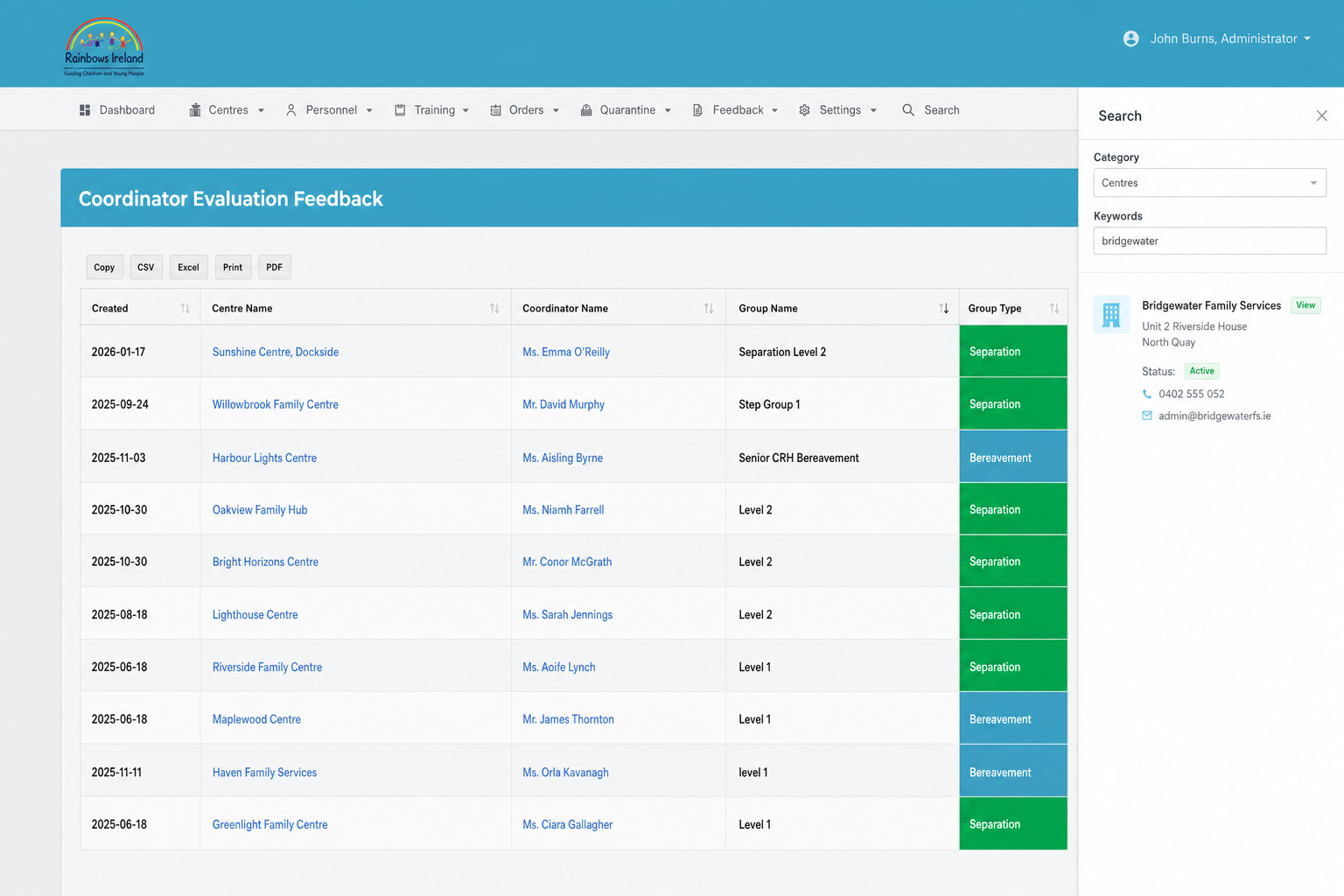Sort table by Centre Name column arrows
This screenshot has width=1344, height=896.
coord(494,308)
